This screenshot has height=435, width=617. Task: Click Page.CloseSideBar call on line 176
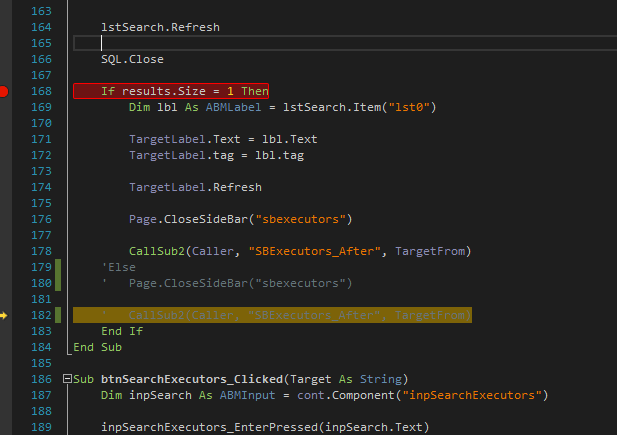pyautogui.click(x=240, y=219)
